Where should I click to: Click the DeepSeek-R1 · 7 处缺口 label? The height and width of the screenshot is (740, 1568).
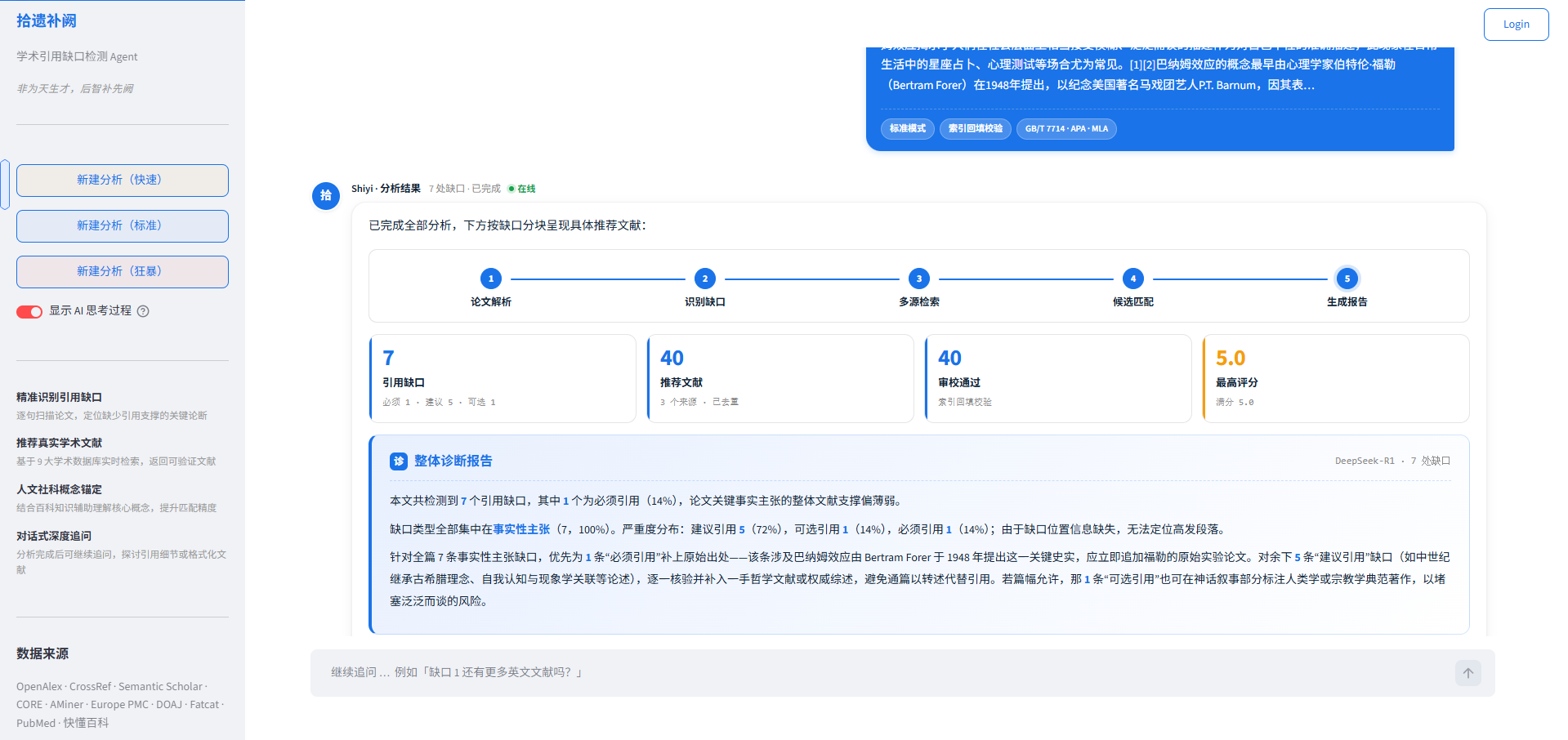click(x=1392, y=461)
